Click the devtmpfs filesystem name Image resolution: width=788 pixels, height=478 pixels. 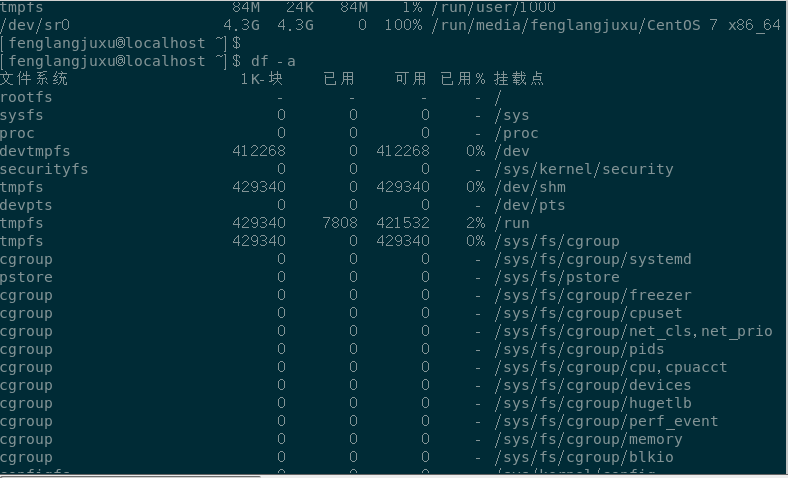click(x=35, y=151)
